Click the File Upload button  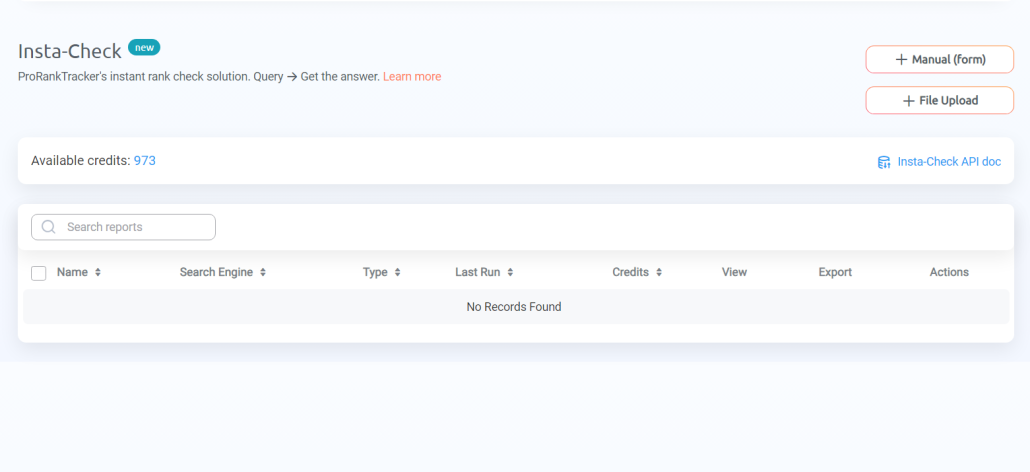[939, 100]
